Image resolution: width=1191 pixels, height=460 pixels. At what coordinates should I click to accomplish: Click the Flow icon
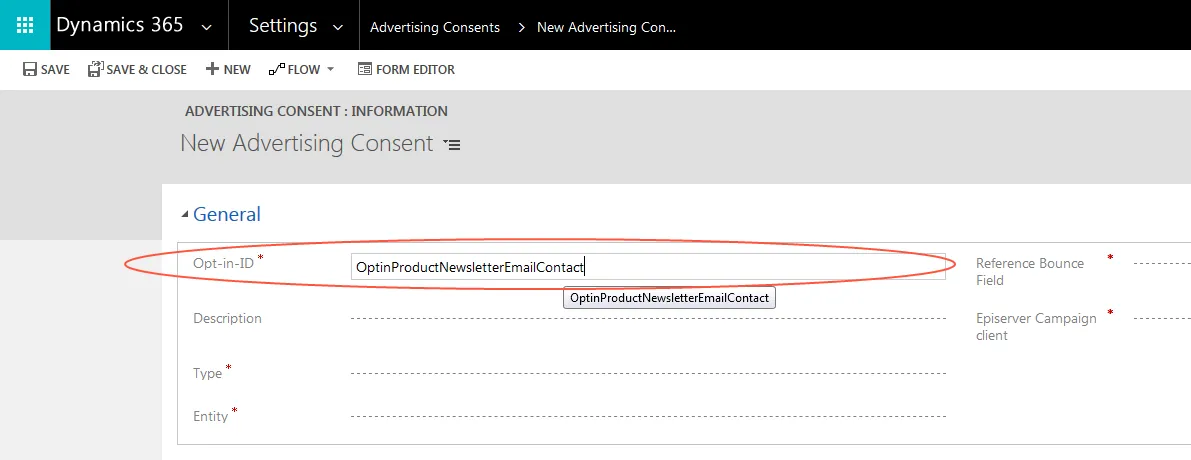tap(276, 69)
